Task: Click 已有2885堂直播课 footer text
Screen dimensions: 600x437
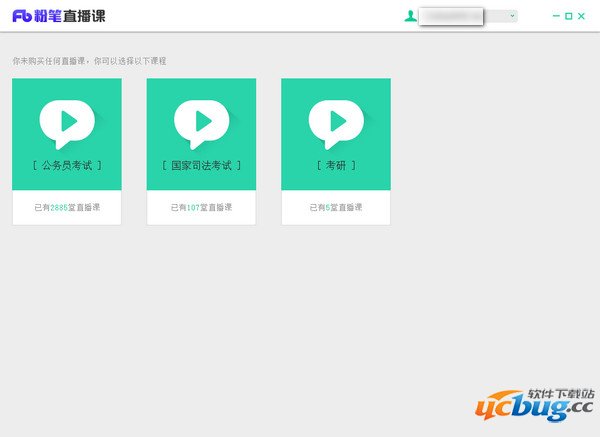Action: click(x=67, y=207)
